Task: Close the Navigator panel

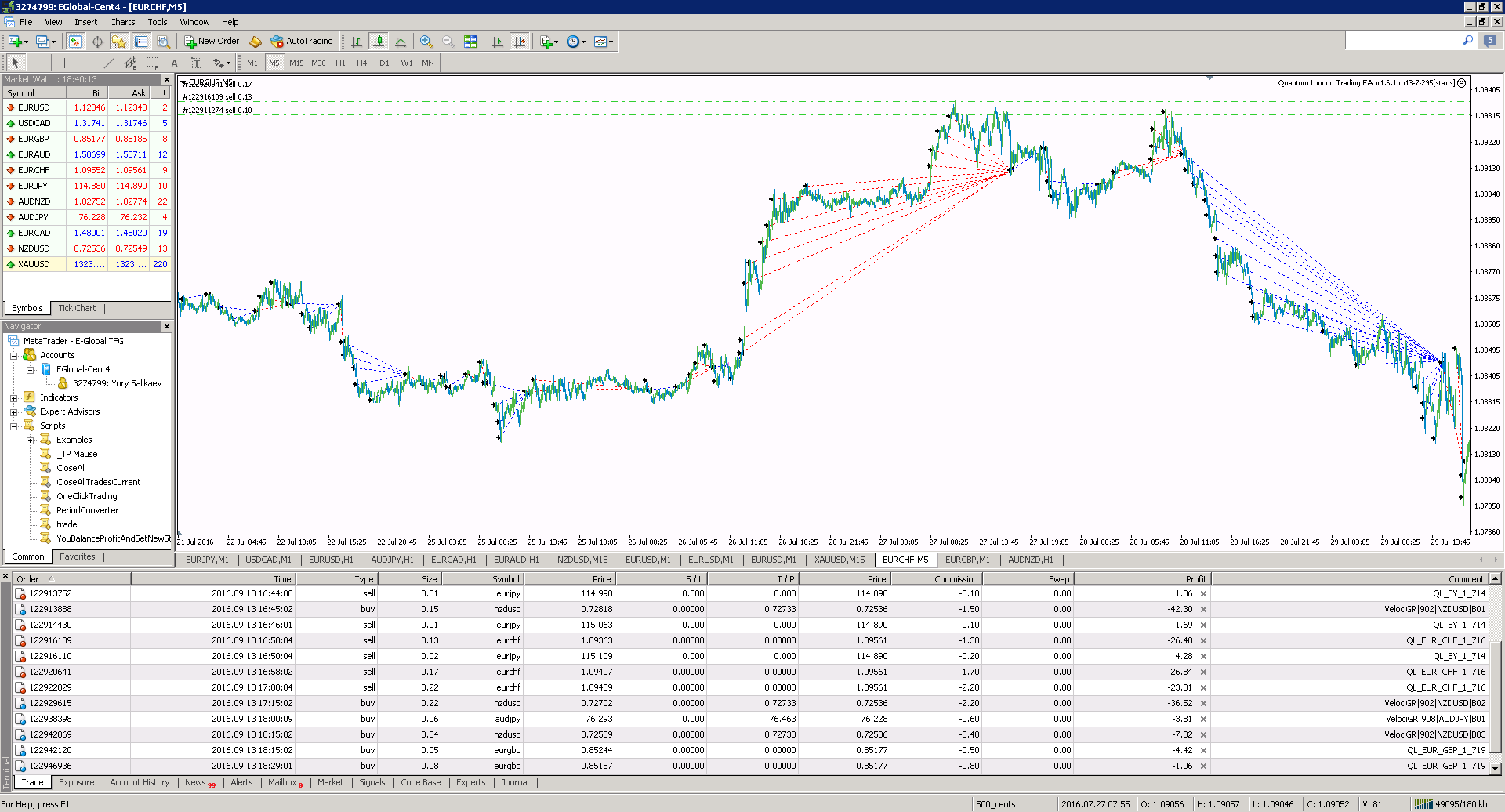Action: (166, 326)
